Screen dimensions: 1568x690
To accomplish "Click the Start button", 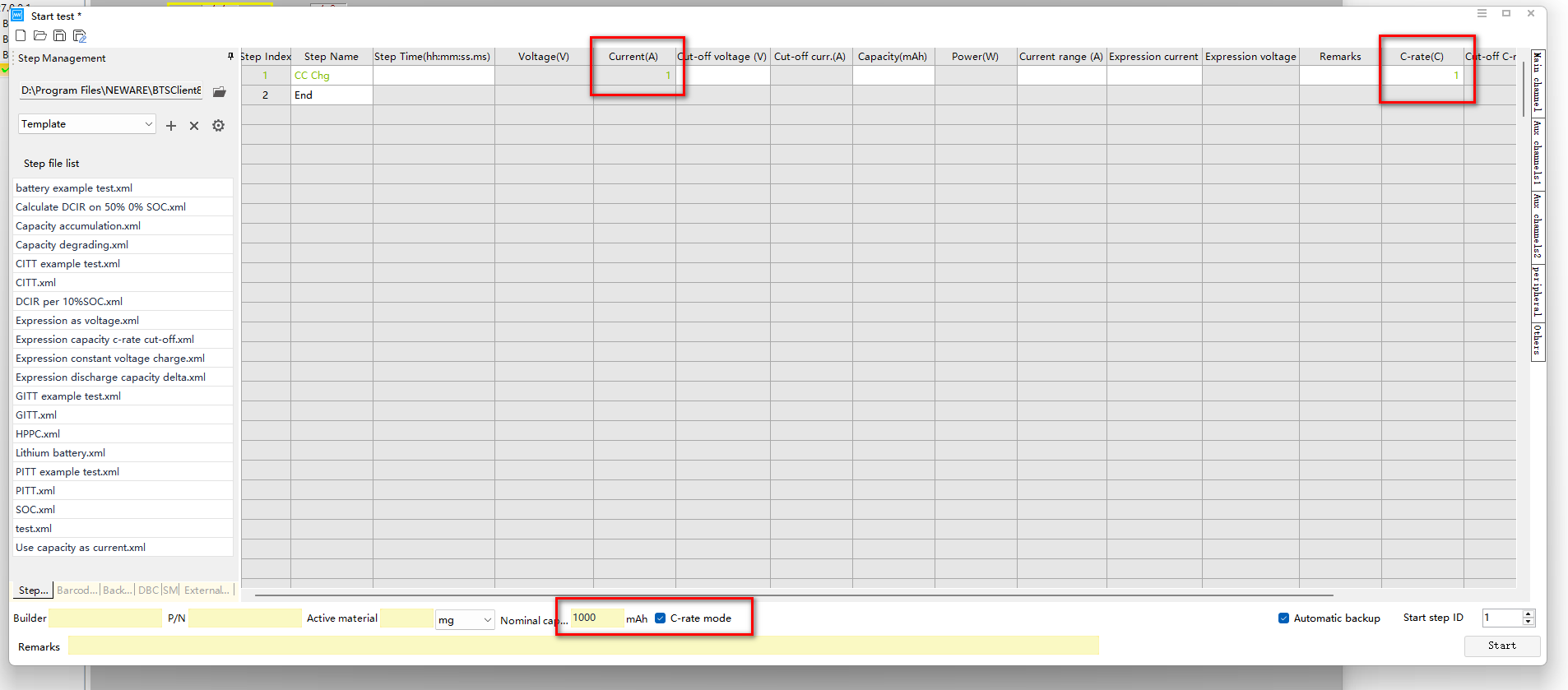I will pos(1502,646).
